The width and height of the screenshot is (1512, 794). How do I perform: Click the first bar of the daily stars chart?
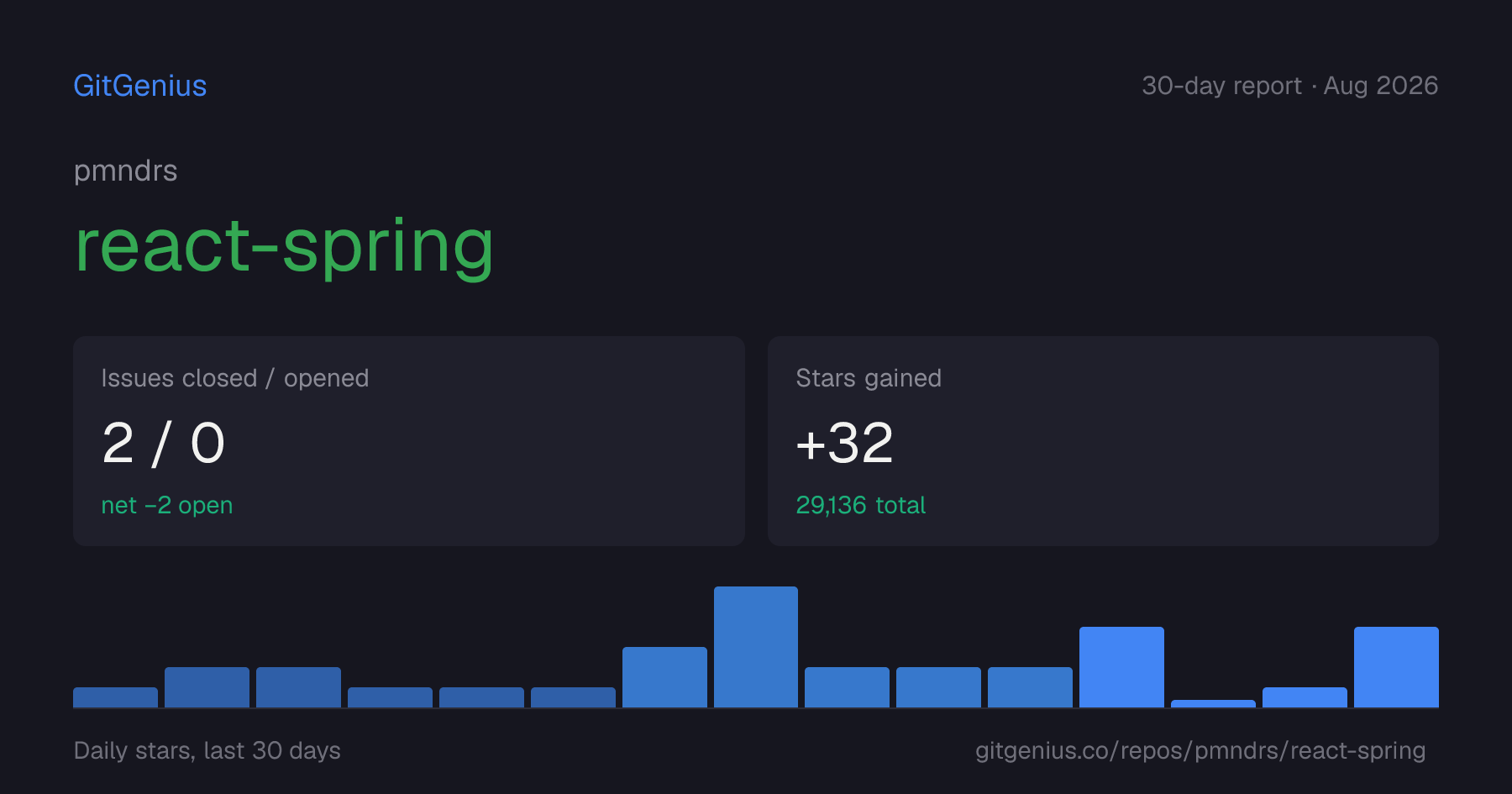click(115, 697)
